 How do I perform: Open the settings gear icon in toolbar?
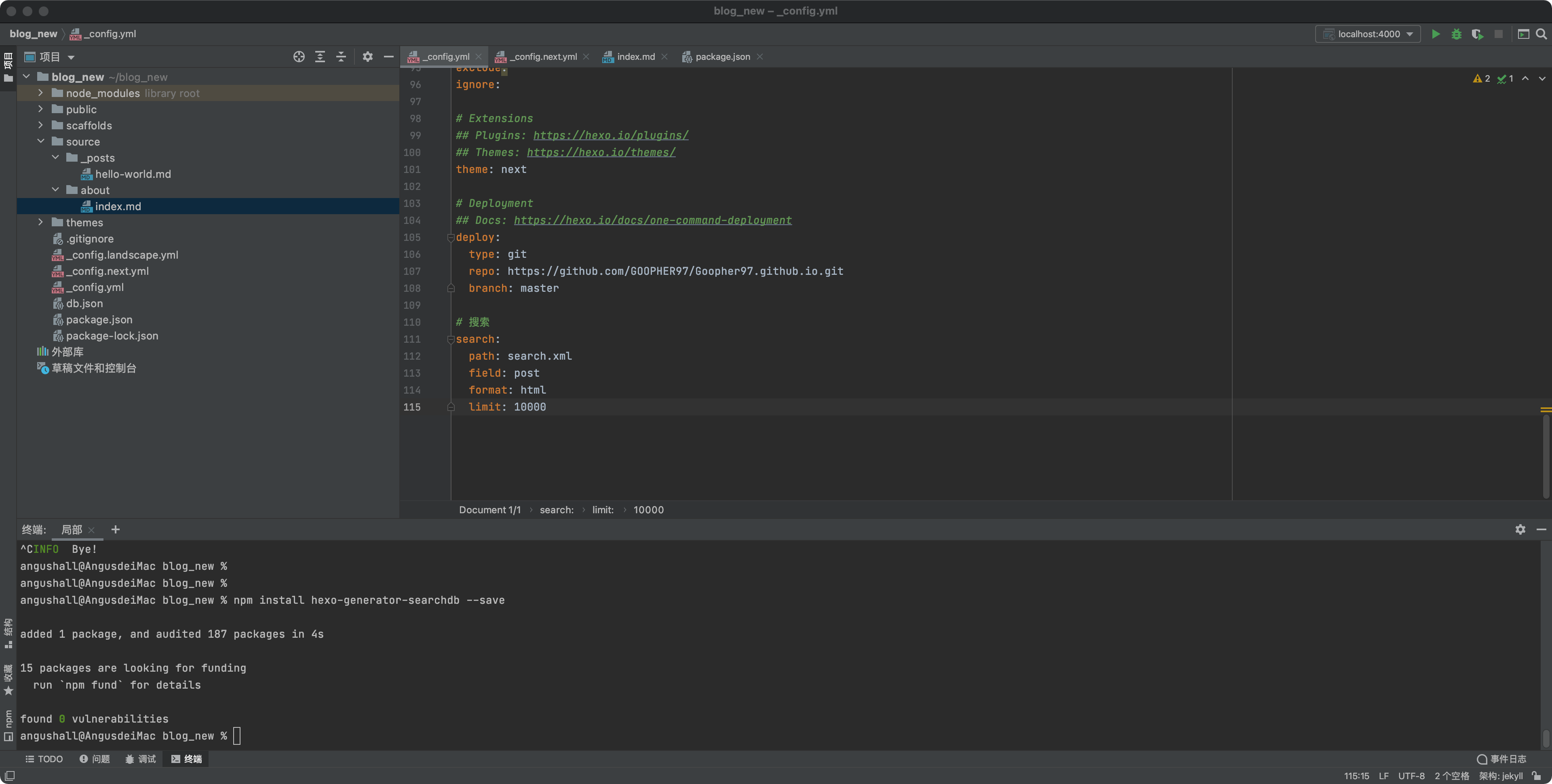(367, 56)
